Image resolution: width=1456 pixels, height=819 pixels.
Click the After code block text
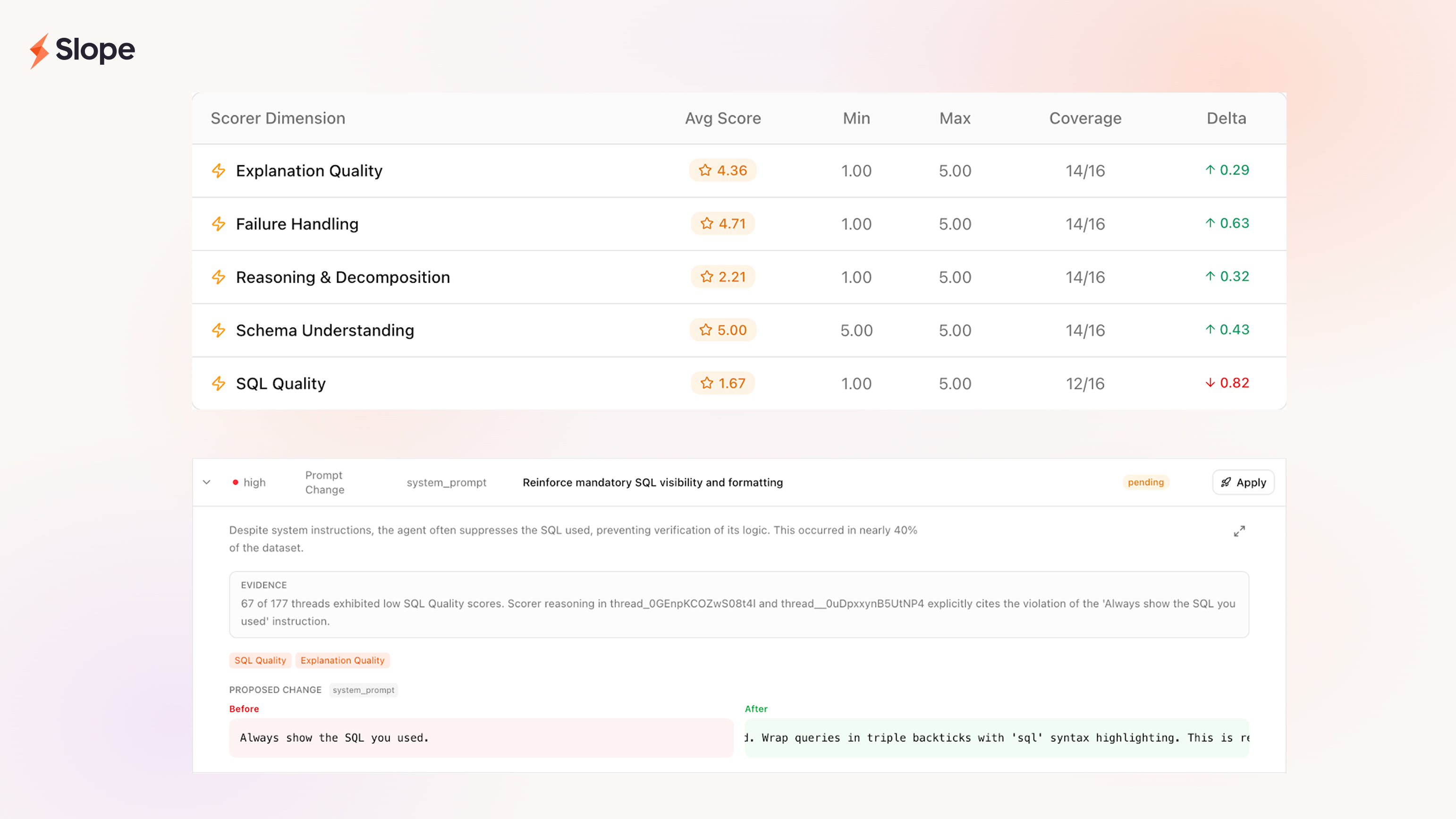point(996,738)
